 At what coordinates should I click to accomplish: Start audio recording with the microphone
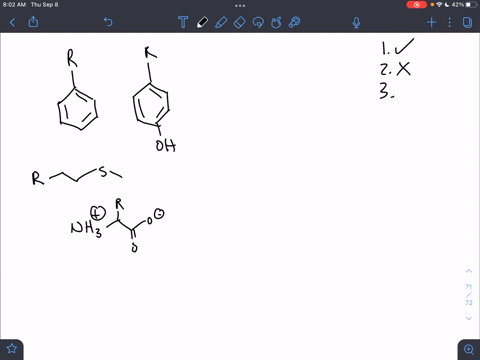(x=356, y=22)
